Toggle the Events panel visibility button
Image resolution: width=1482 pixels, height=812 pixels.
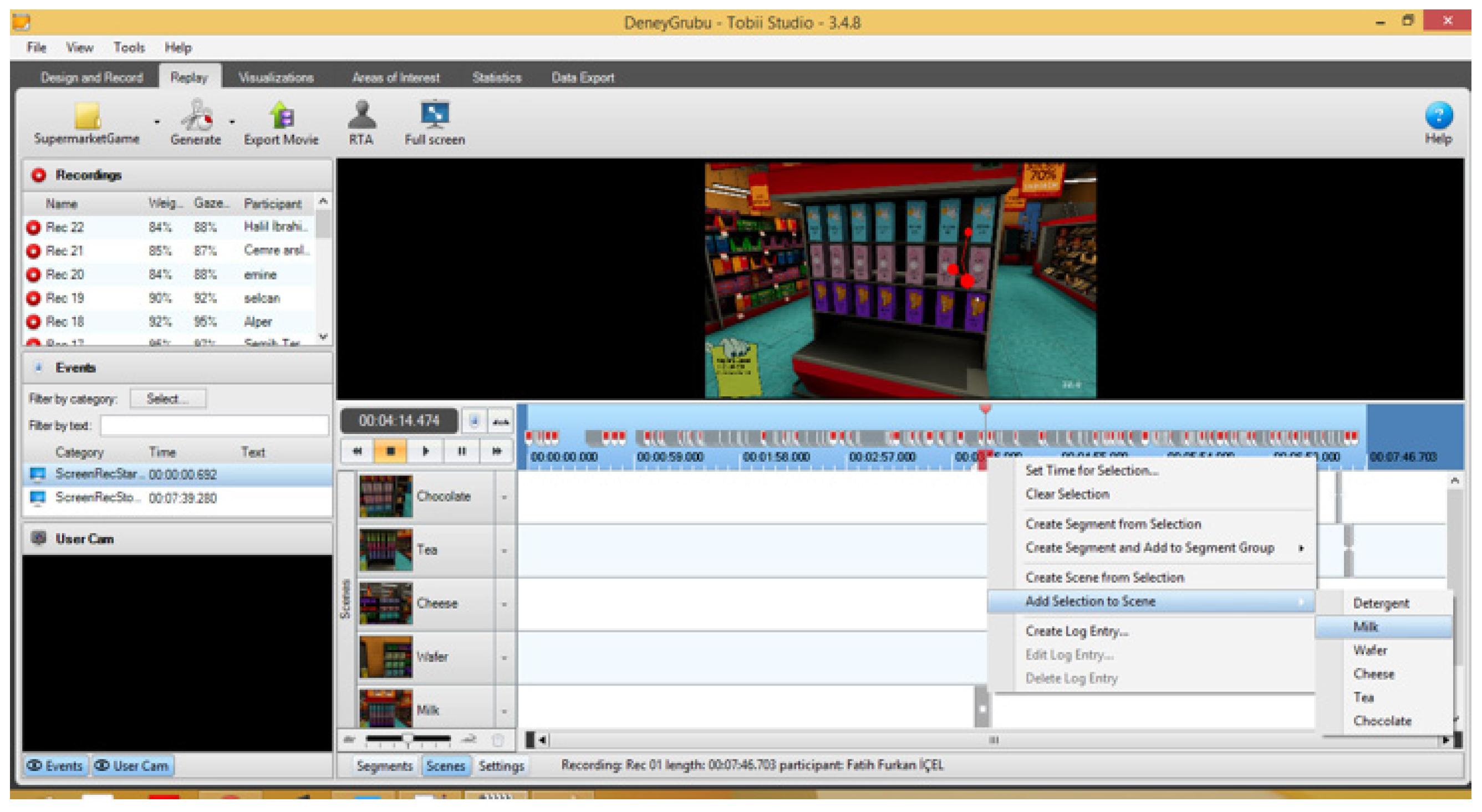pyautogui.click(x=55, y=766)
